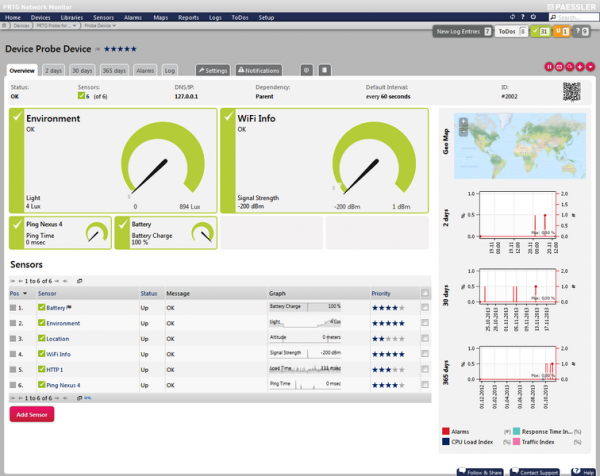The image size is (600, 476).
Task: Click the history page tab icon
Action: point(324,70)
